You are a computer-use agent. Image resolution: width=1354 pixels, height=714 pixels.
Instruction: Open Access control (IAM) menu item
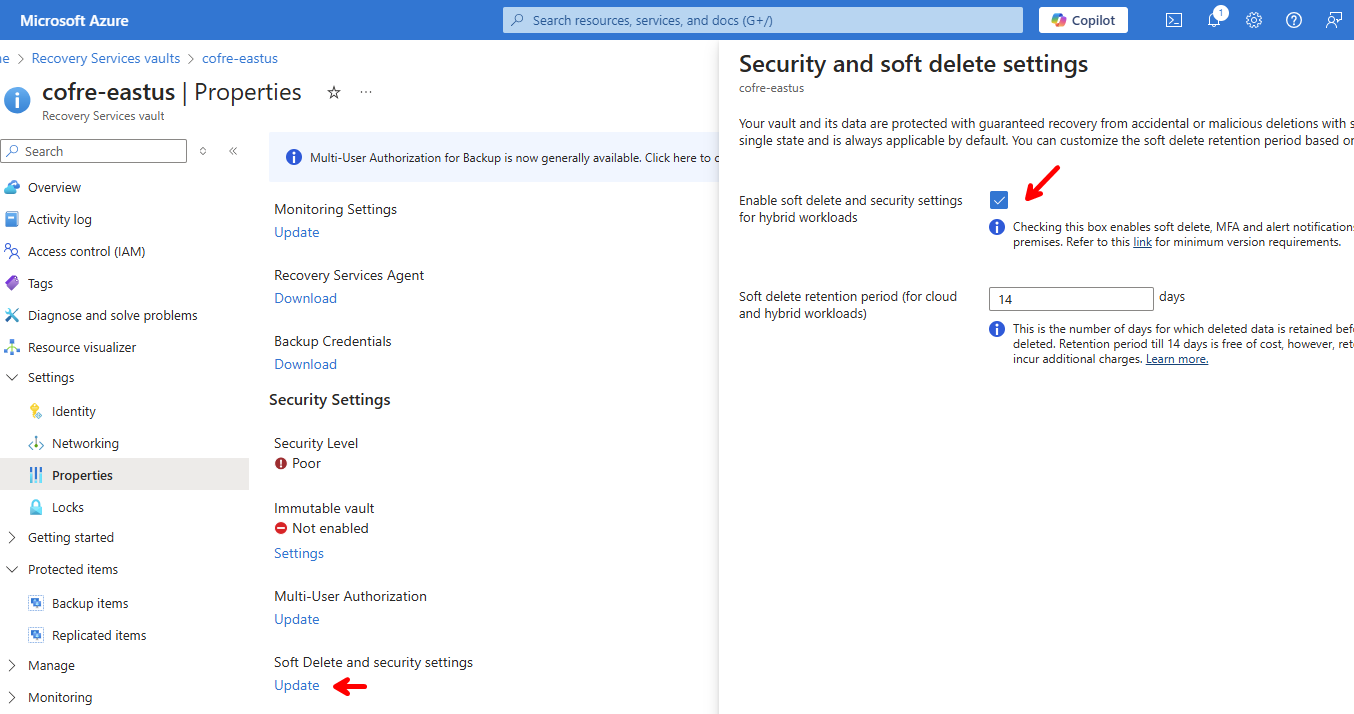pyautogui.click(x=86, y=252)
